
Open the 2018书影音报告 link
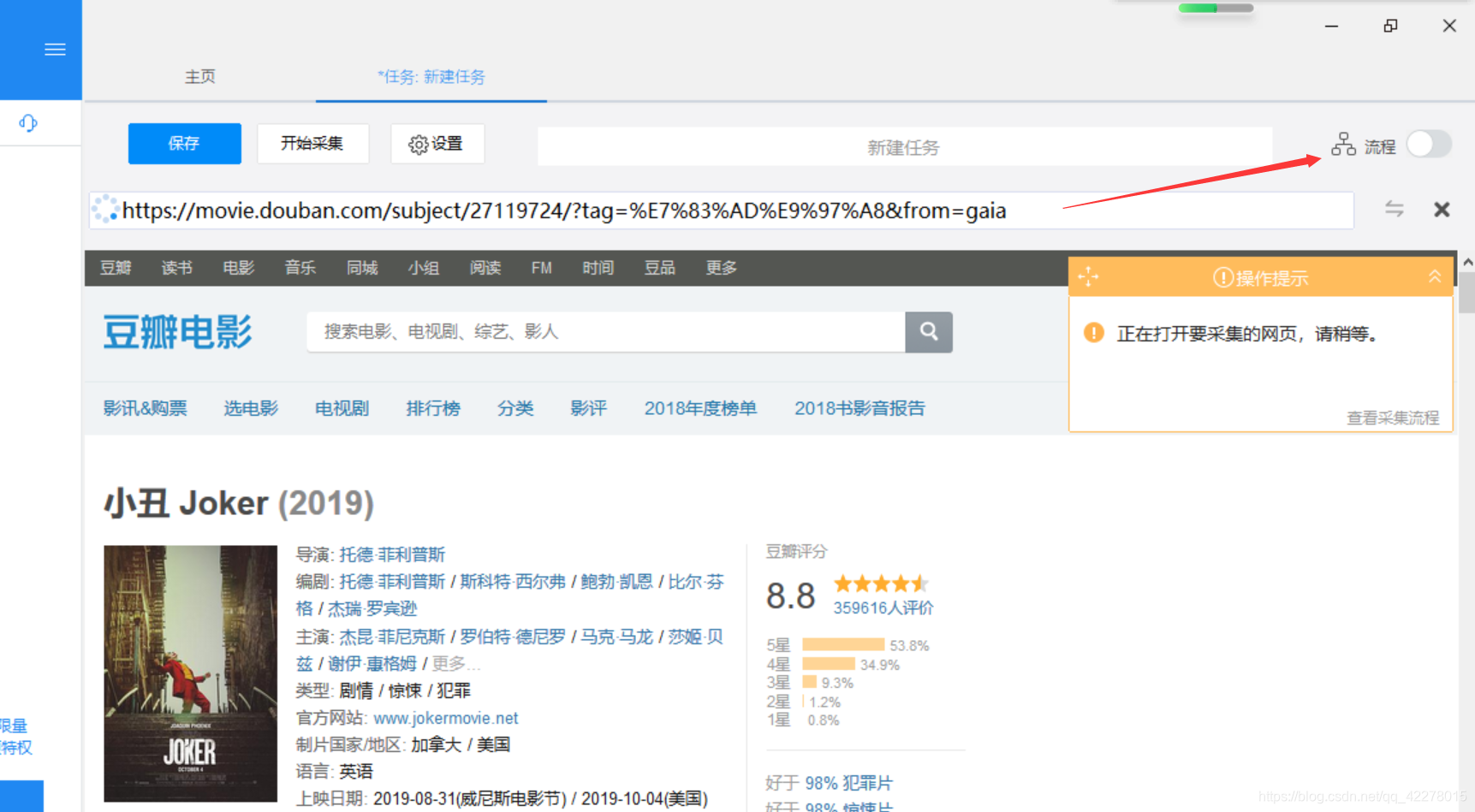(x=860, y=408)
